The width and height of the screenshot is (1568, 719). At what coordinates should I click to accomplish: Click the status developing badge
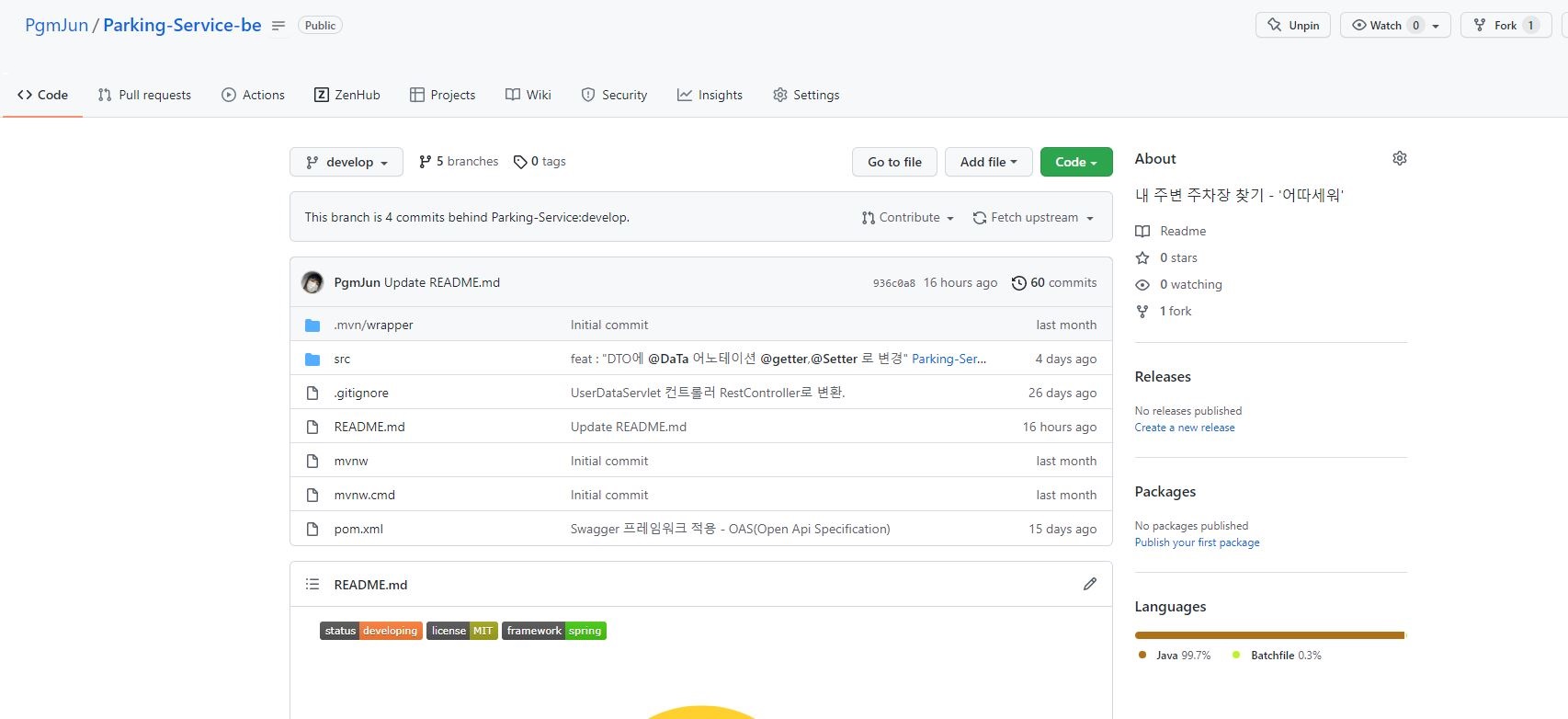(371, 631)
